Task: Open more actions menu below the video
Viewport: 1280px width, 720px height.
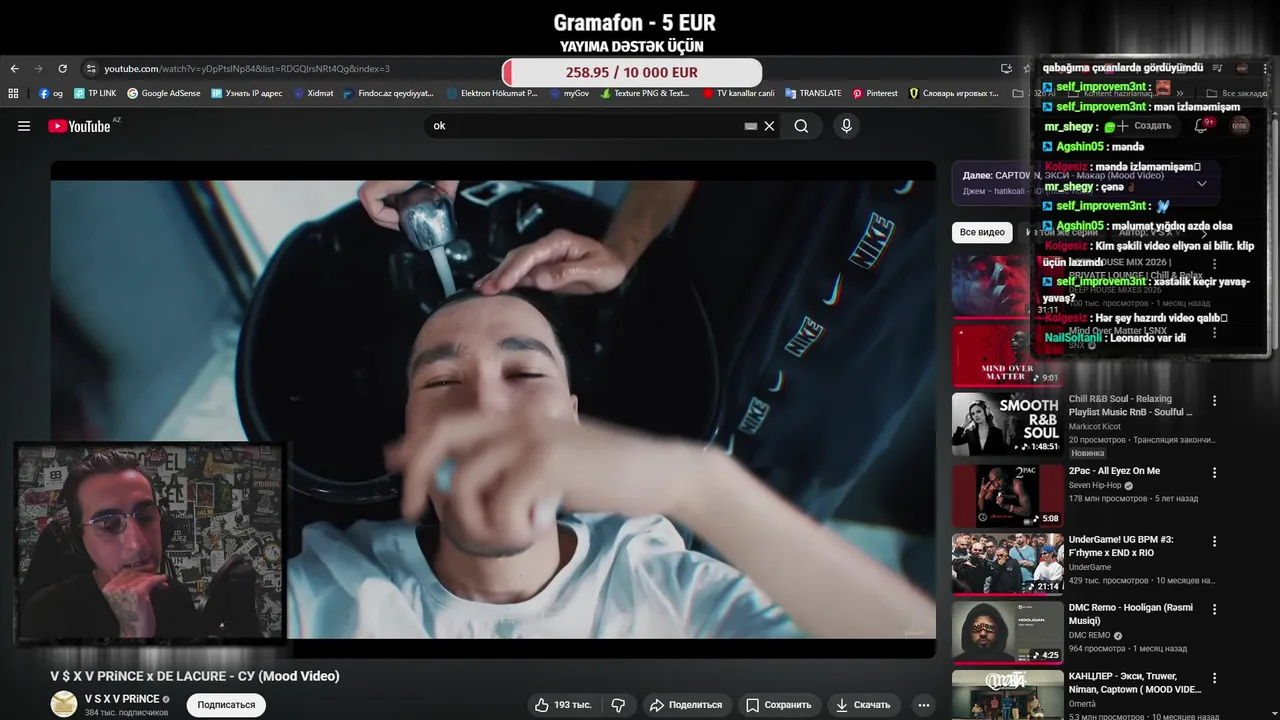Action: point(924,705)
